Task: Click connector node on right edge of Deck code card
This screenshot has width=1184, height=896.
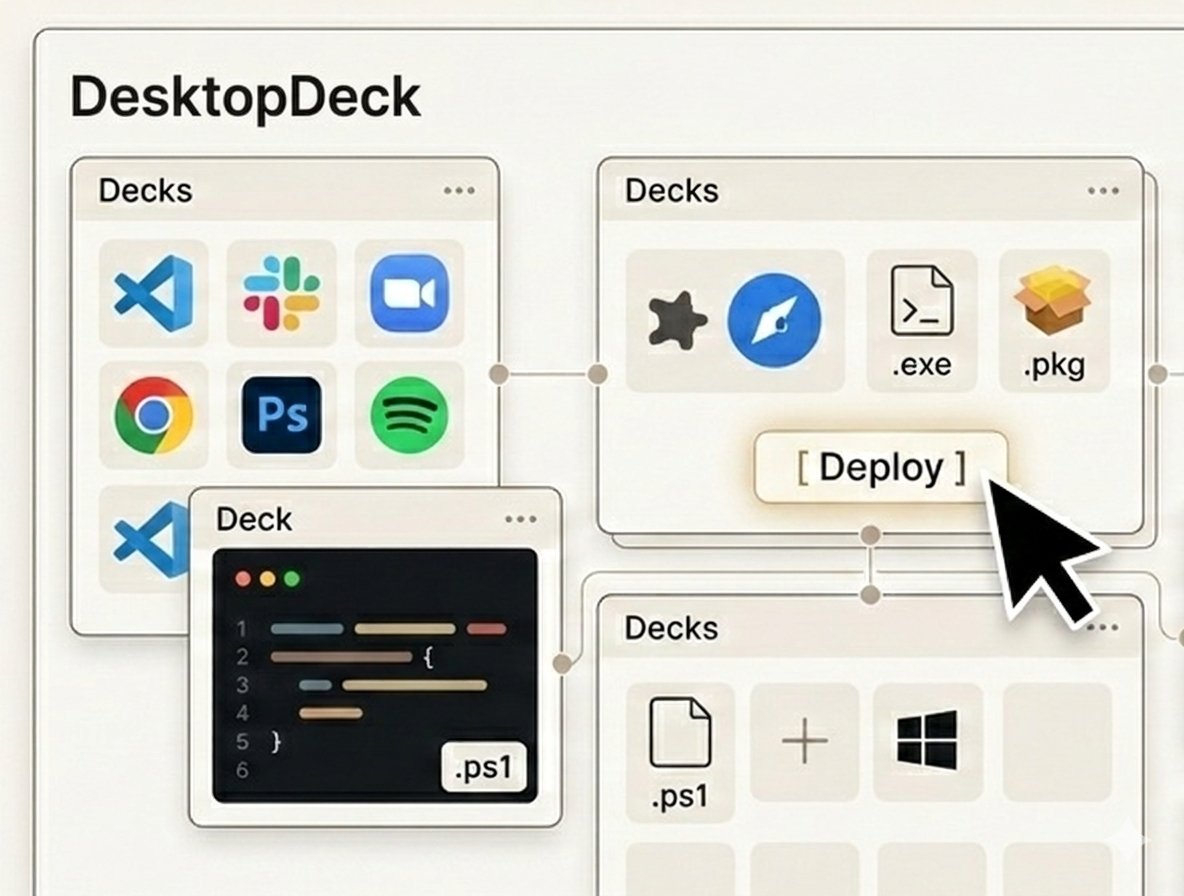Action: pyautogui.click(x=562, y=664)
